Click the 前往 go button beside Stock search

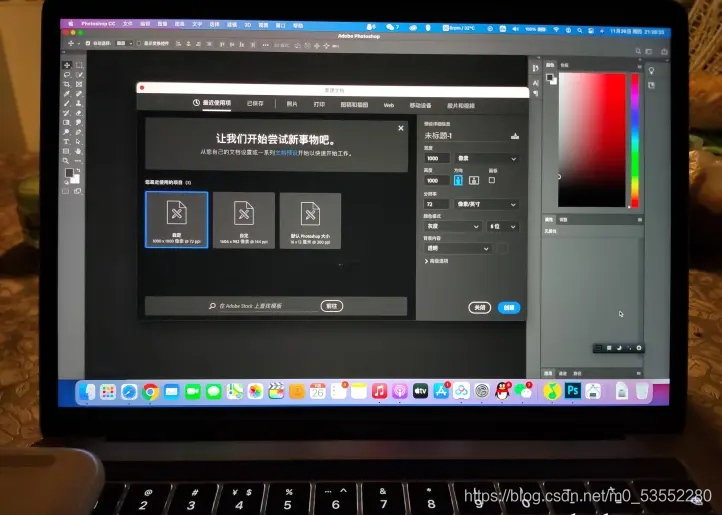click(x=332, y=306)
